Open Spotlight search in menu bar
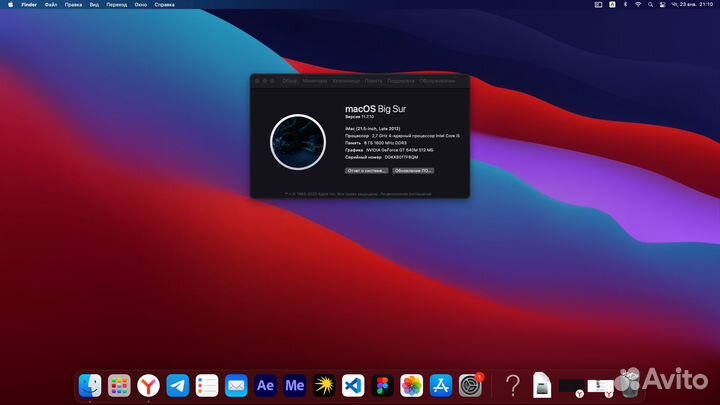Viewport: 720px width, 405px height. coord(650,5)
